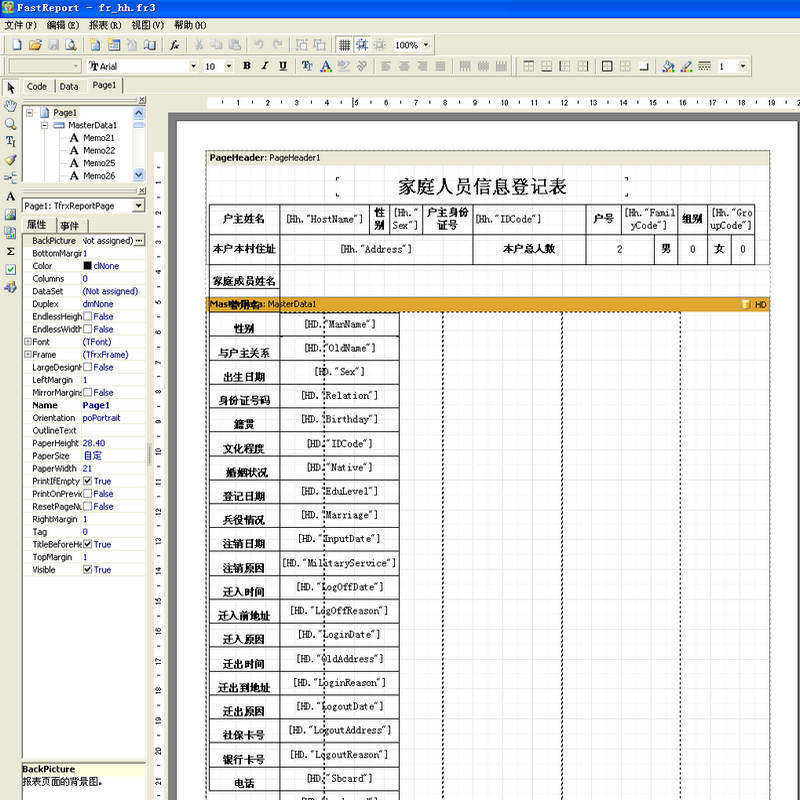The width and height of the screenshot is (800, 800).
Task: Click the BackPicture ellipsis button
Action: [140, 240]
